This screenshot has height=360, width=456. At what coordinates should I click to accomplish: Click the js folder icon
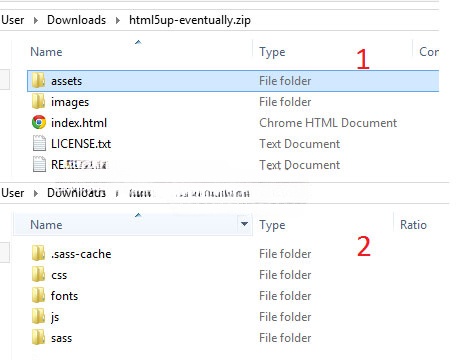(x=39, y=317)
